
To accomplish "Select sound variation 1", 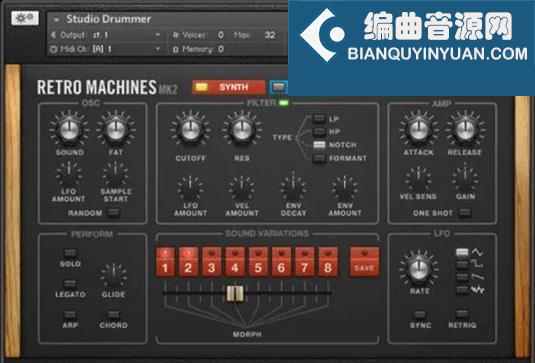I will pos(165,261).
